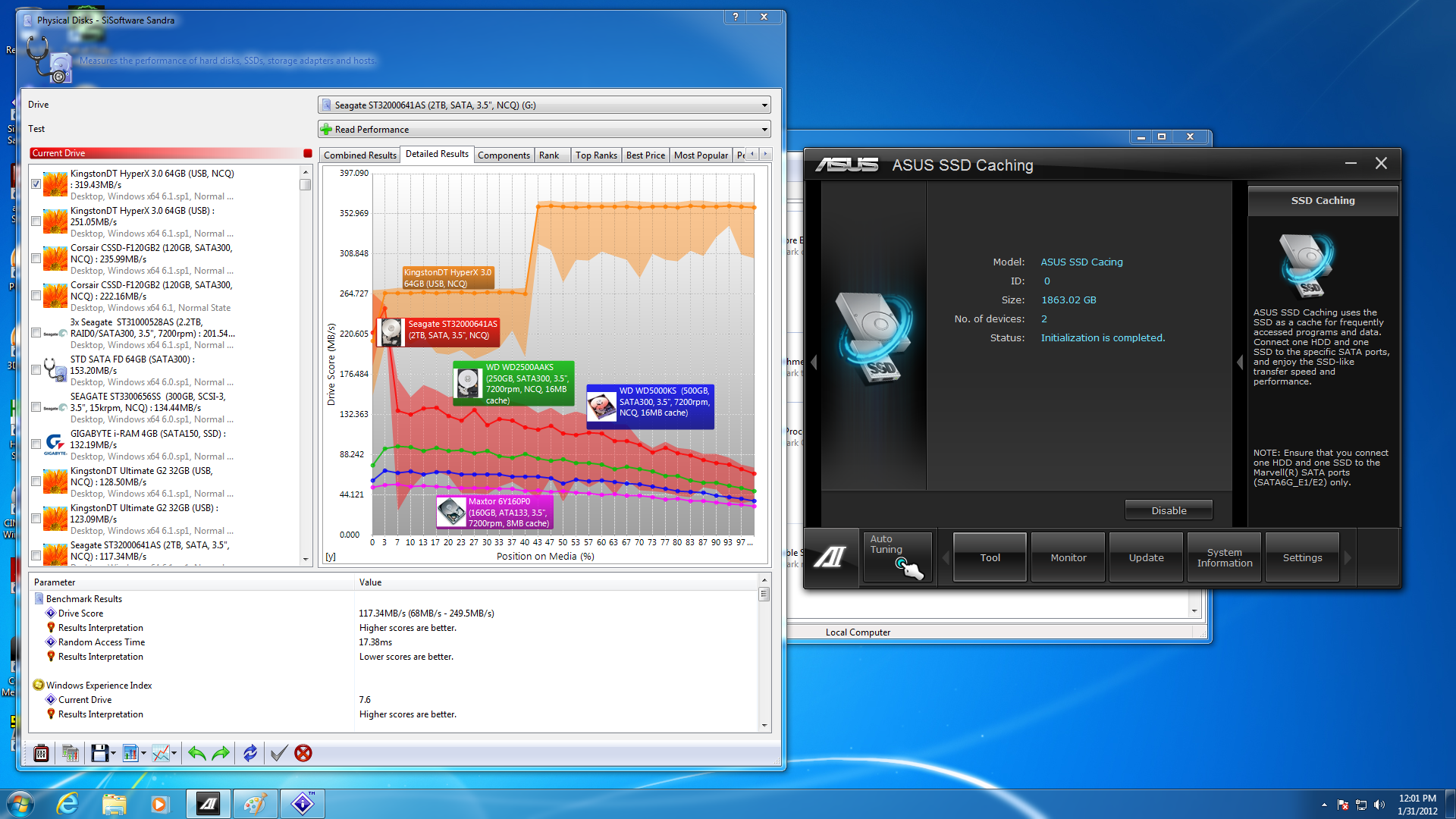Click the blue refresh arrows icon
The height and width of the screenshot is (819, 1456).
point(250,753)
